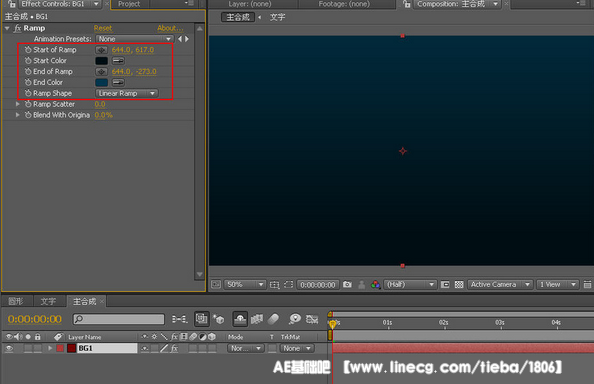Click the About link of Ramp effect

(170, 28)
